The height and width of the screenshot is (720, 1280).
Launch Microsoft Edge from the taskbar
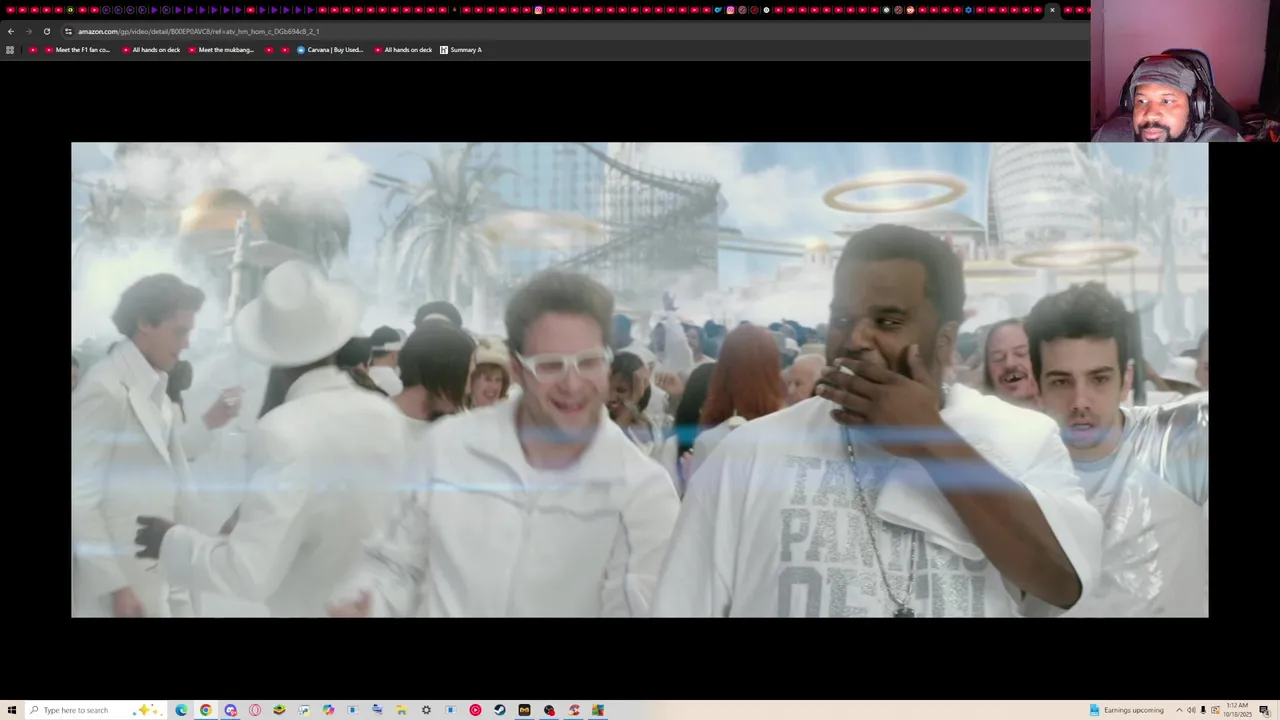click(x=181, y=710)
